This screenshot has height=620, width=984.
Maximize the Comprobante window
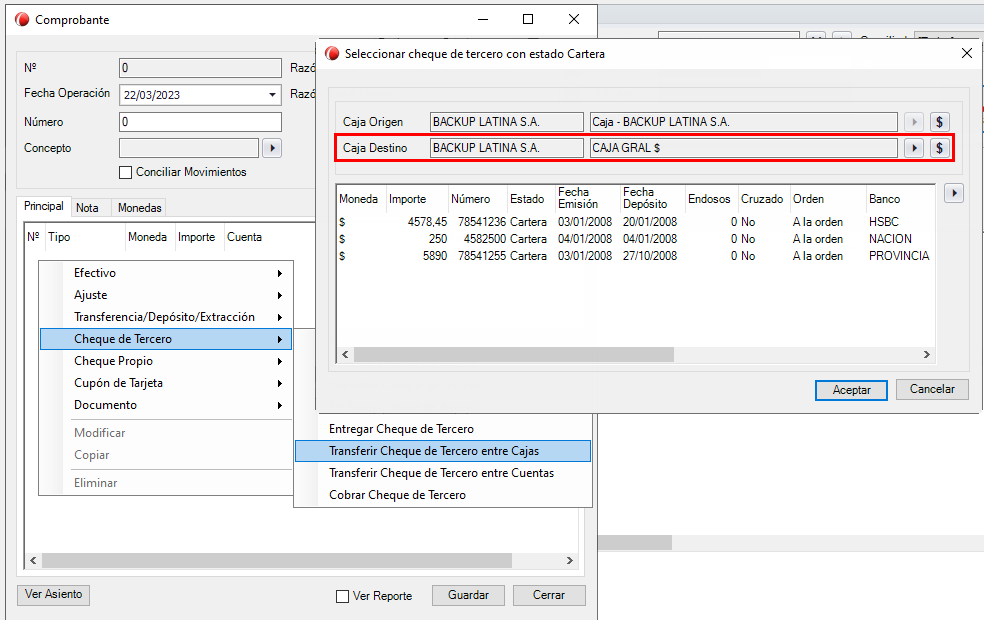pyautogui.click(x=528, y=19)
